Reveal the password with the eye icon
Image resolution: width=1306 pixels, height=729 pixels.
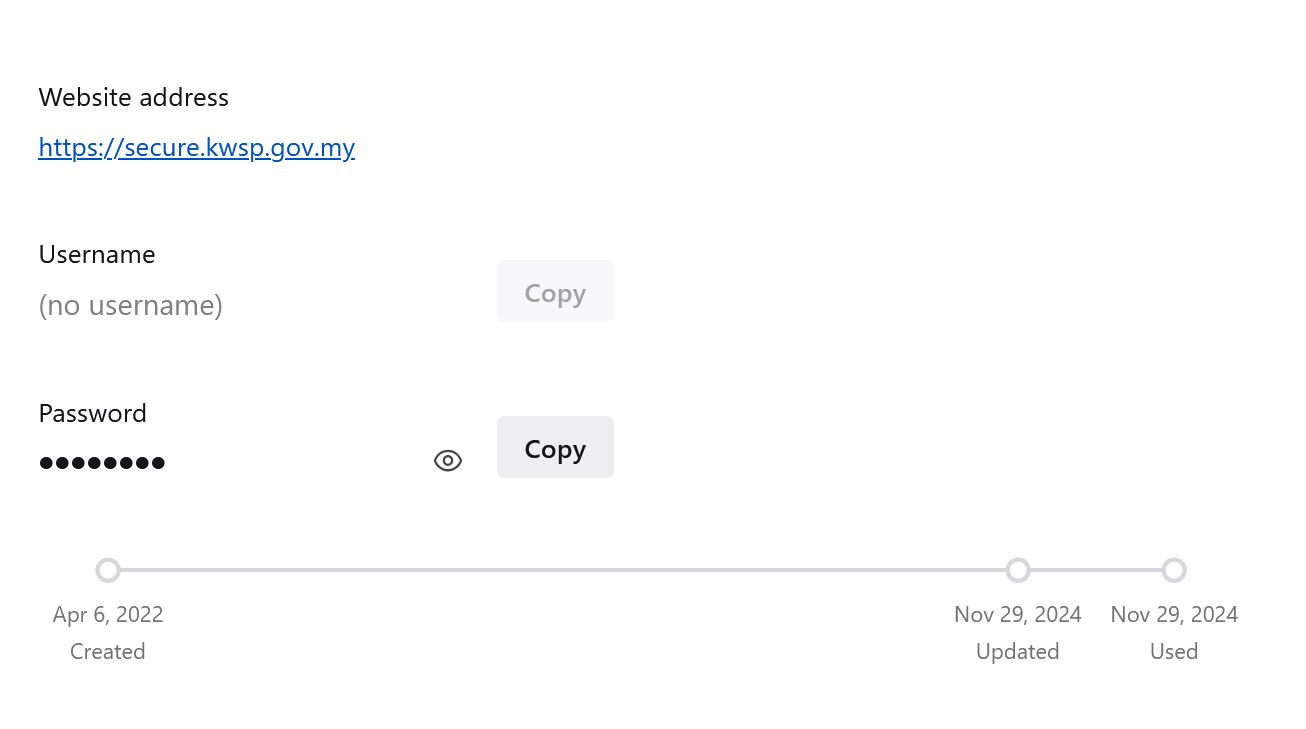coord(448,461)
